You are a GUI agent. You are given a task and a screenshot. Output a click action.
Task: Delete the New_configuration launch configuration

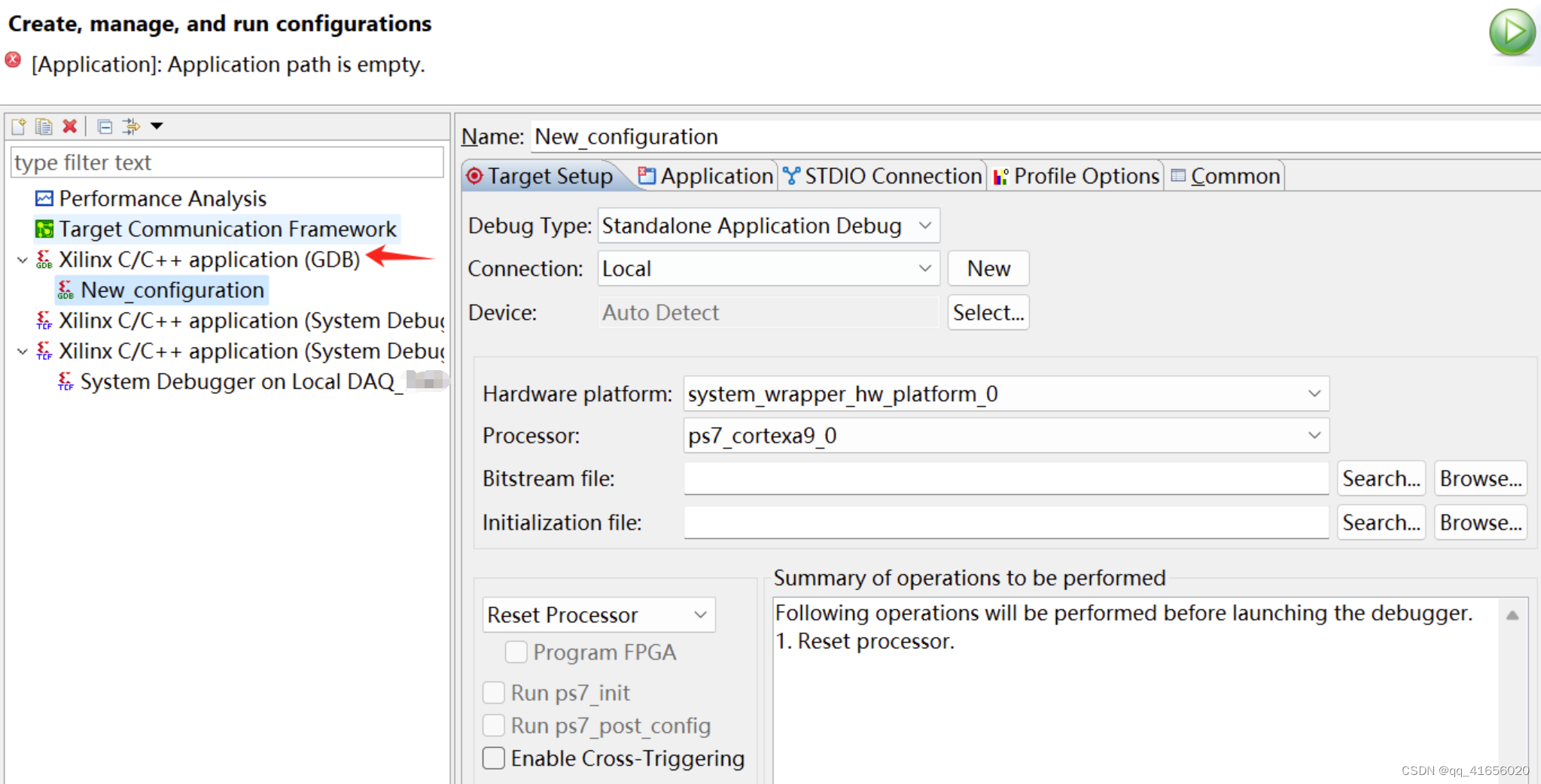pos(70,126)
